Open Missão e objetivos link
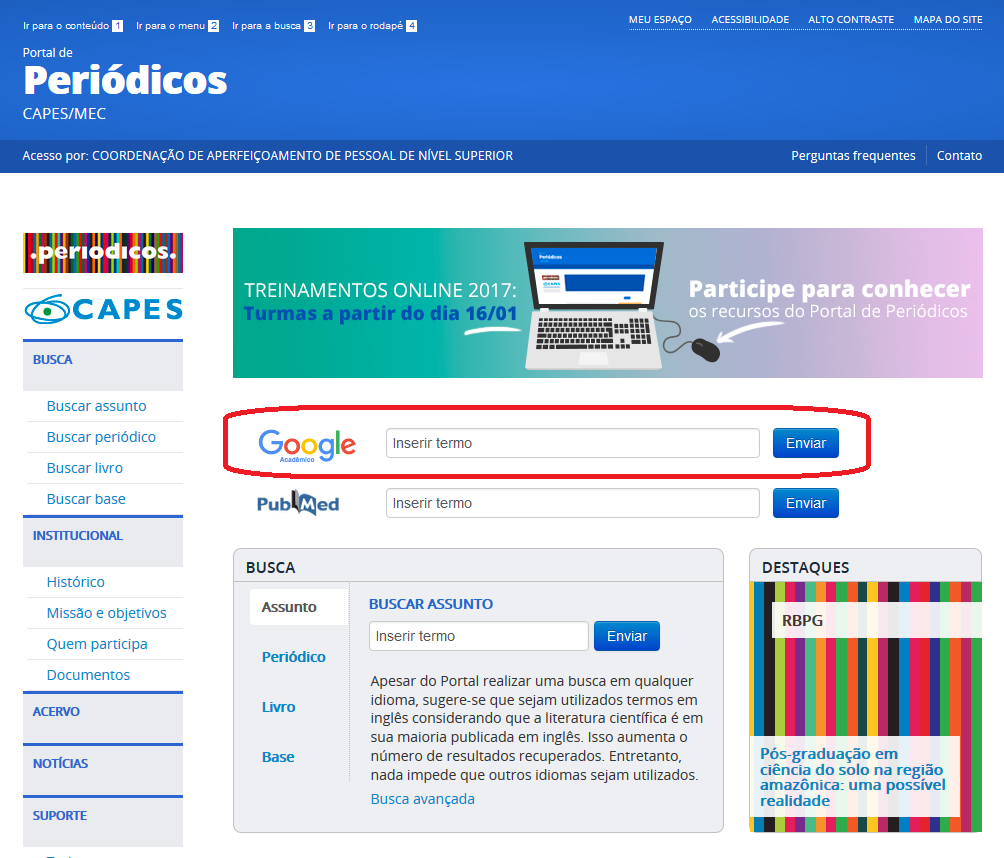 106,613
